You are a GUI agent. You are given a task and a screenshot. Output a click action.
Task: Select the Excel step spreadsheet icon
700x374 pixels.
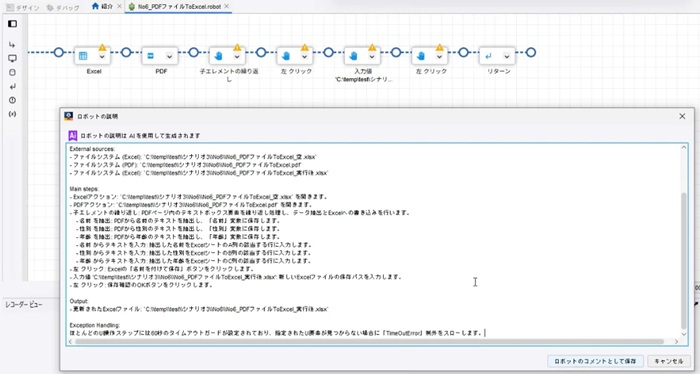[x=83, y=56]
